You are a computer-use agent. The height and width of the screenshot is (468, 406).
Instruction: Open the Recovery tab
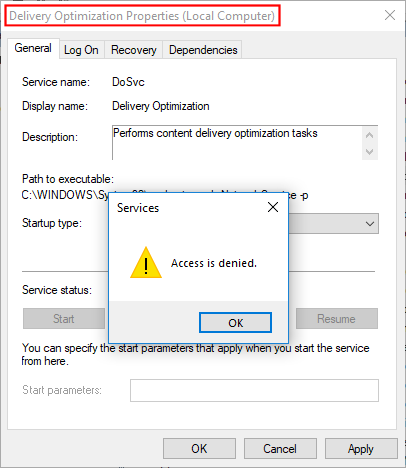[x=134, y=50]
